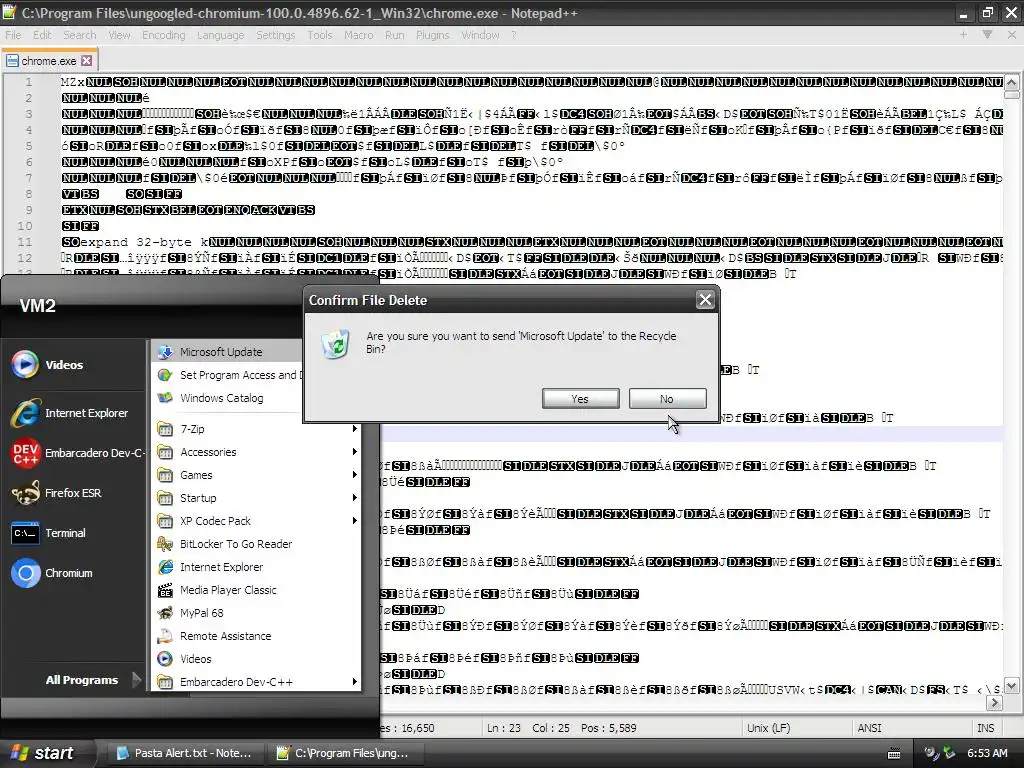1024x768 pixels.
Task: Open the Macro menu in Notepad++
Action: [x=359, y=35]
